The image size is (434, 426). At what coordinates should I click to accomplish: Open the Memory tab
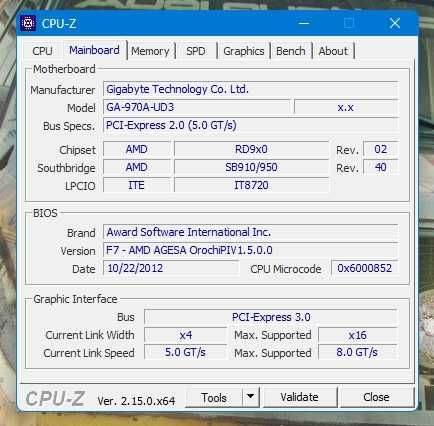pos(150,51)
